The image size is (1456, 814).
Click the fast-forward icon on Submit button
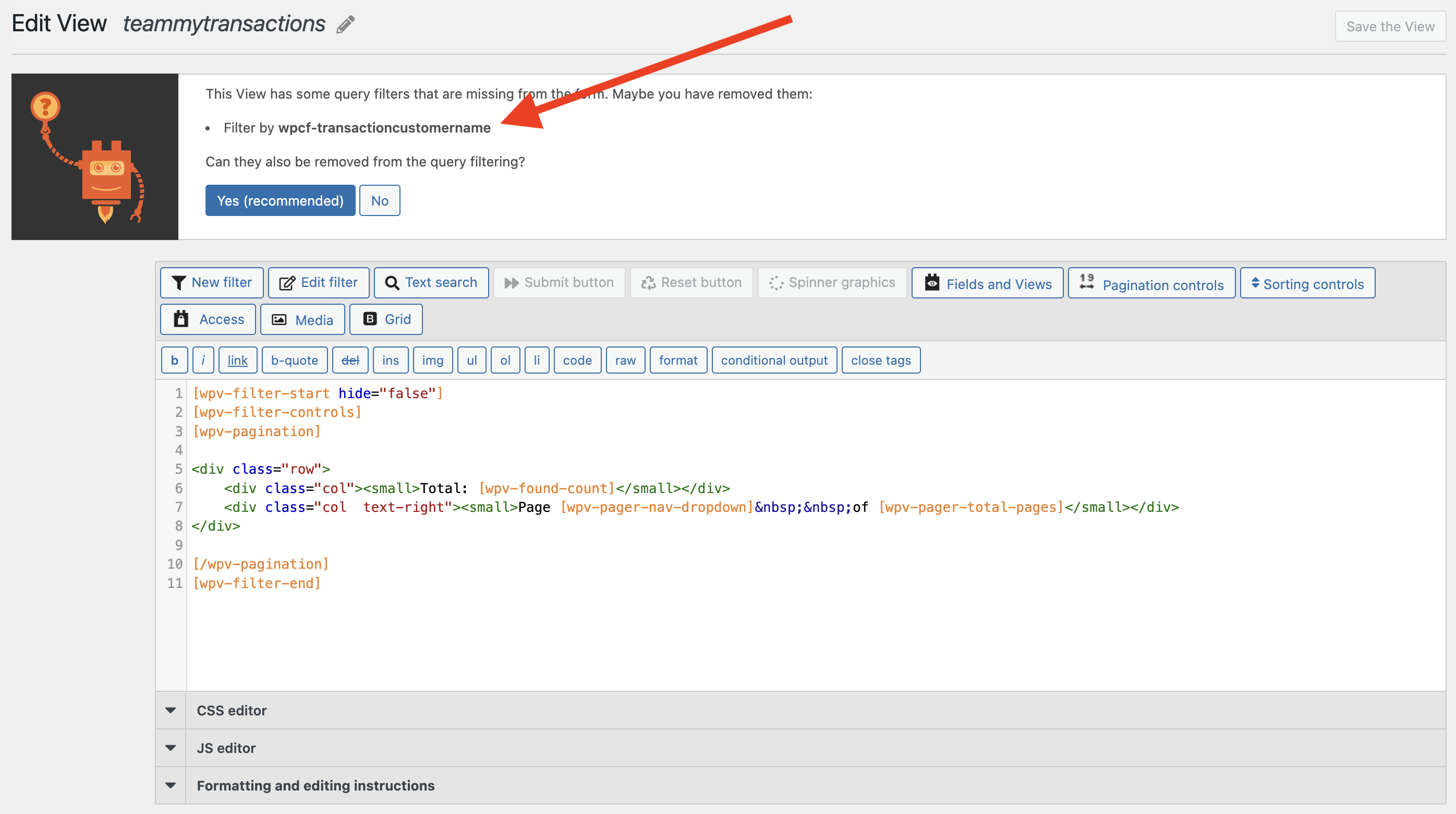tap(512, 283)
